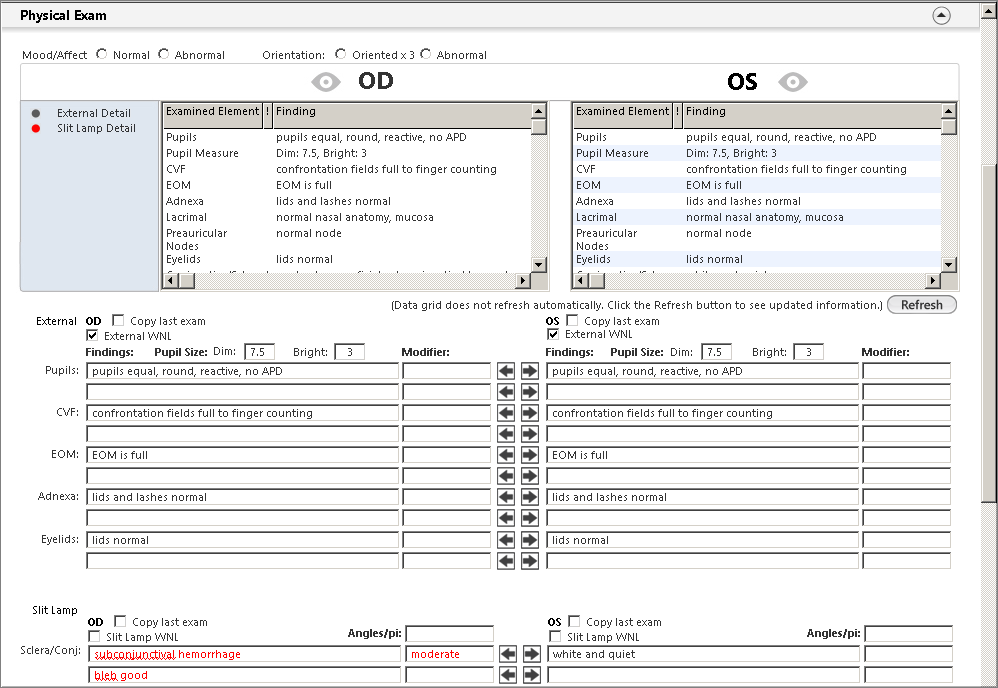The width and height of the screenshot is (998, 688).
Task: Copy OD Pupils finding to OS
Action: click(x=530, y=371)
